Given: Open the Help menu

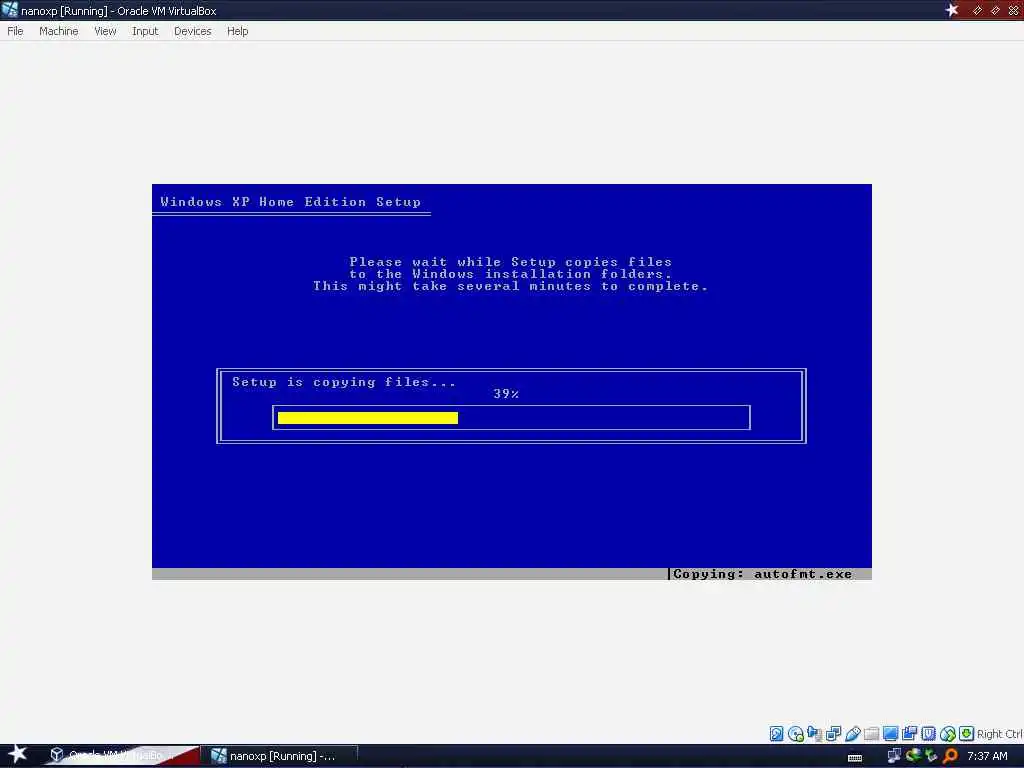Looking at the screenshot, I should click(x=237, y=31).
